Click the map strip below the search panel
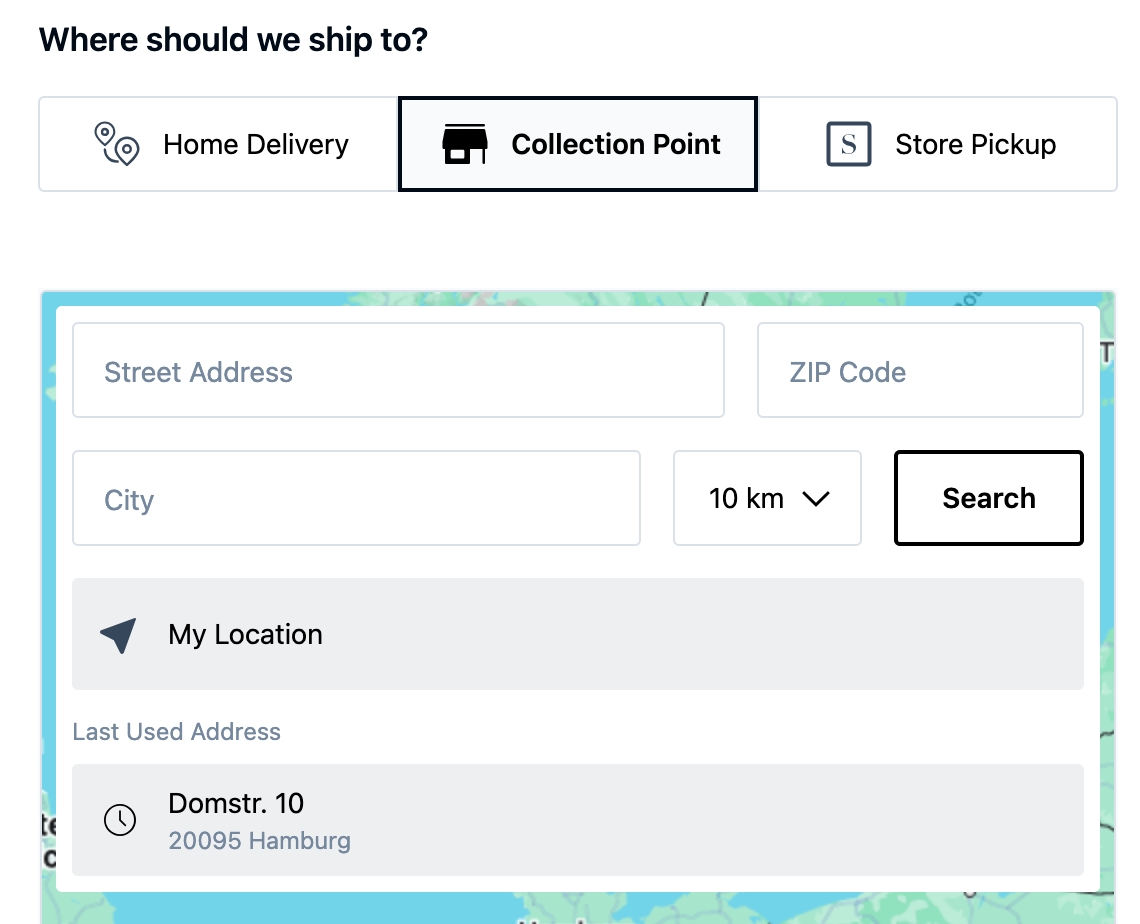 point(578,908)
